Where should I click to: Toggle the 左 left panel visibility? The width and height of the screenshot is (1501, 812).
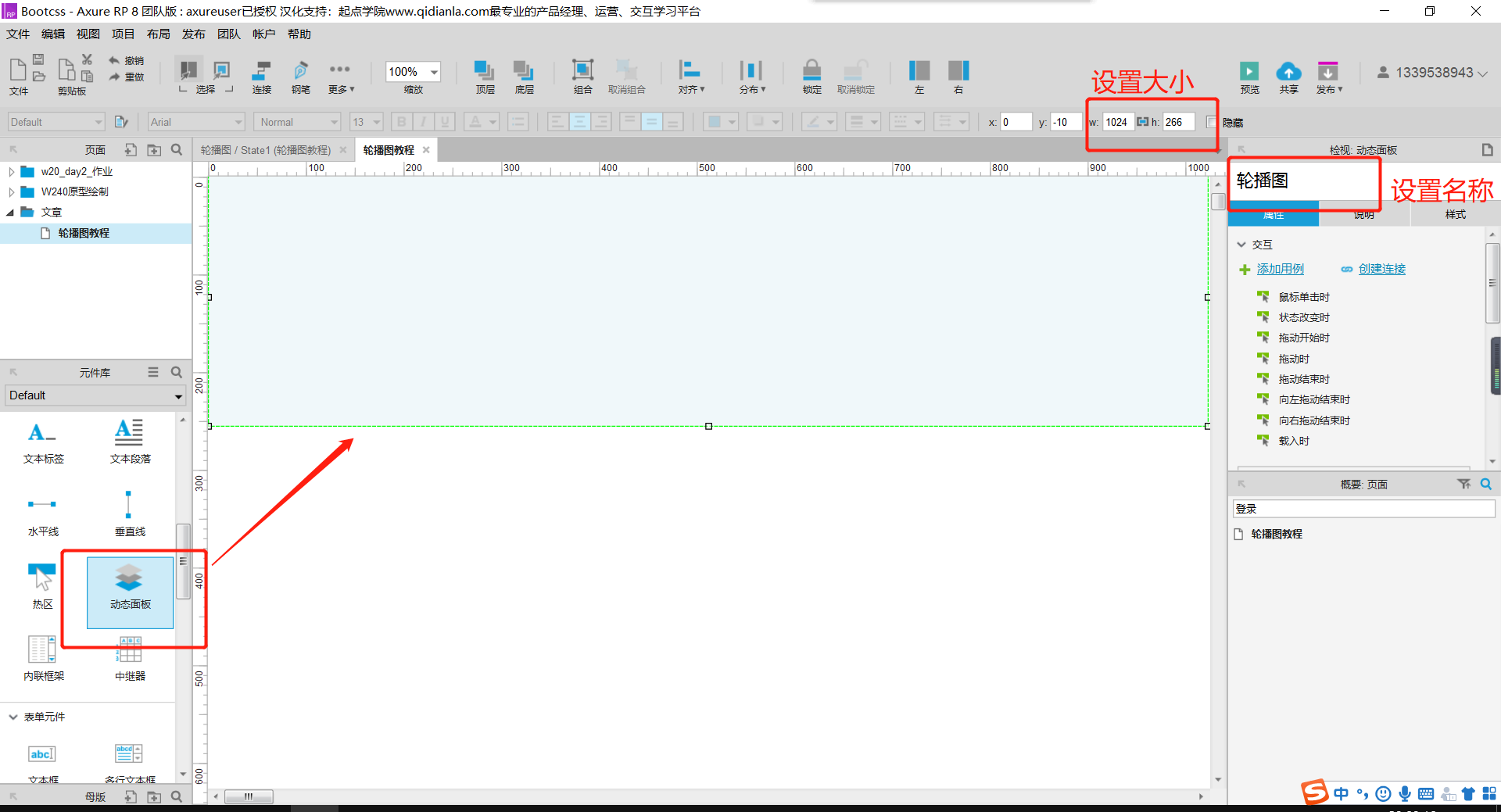919,77
